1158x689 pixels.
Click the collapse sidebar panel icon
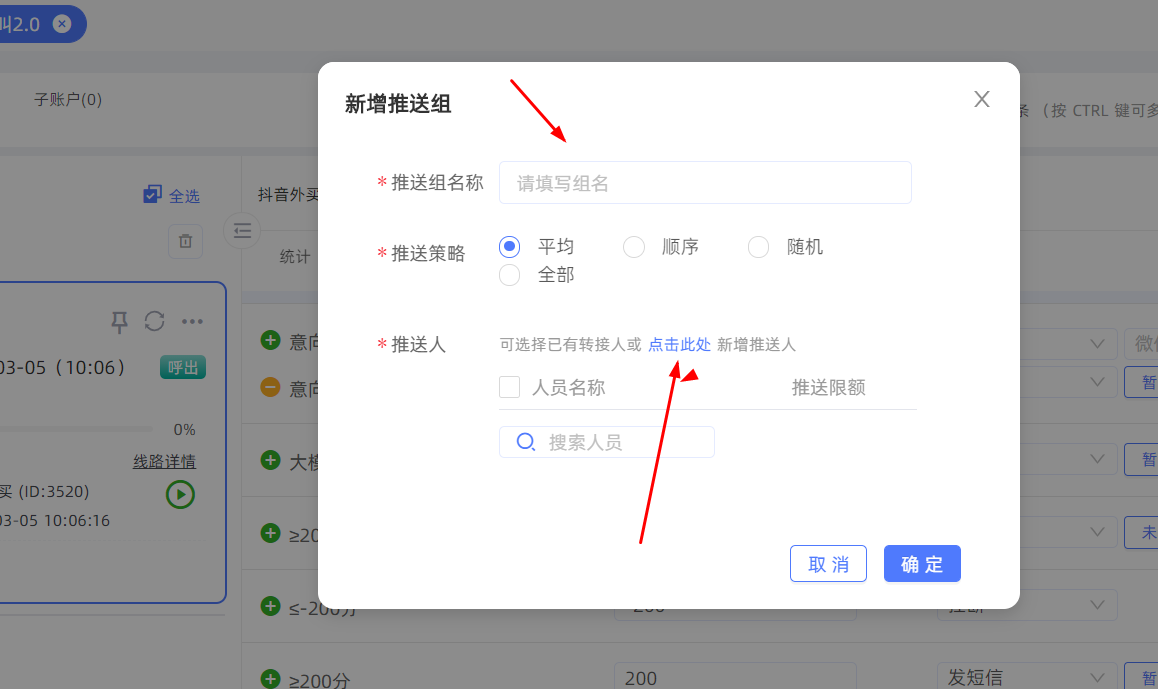click(x=242, y=231)
